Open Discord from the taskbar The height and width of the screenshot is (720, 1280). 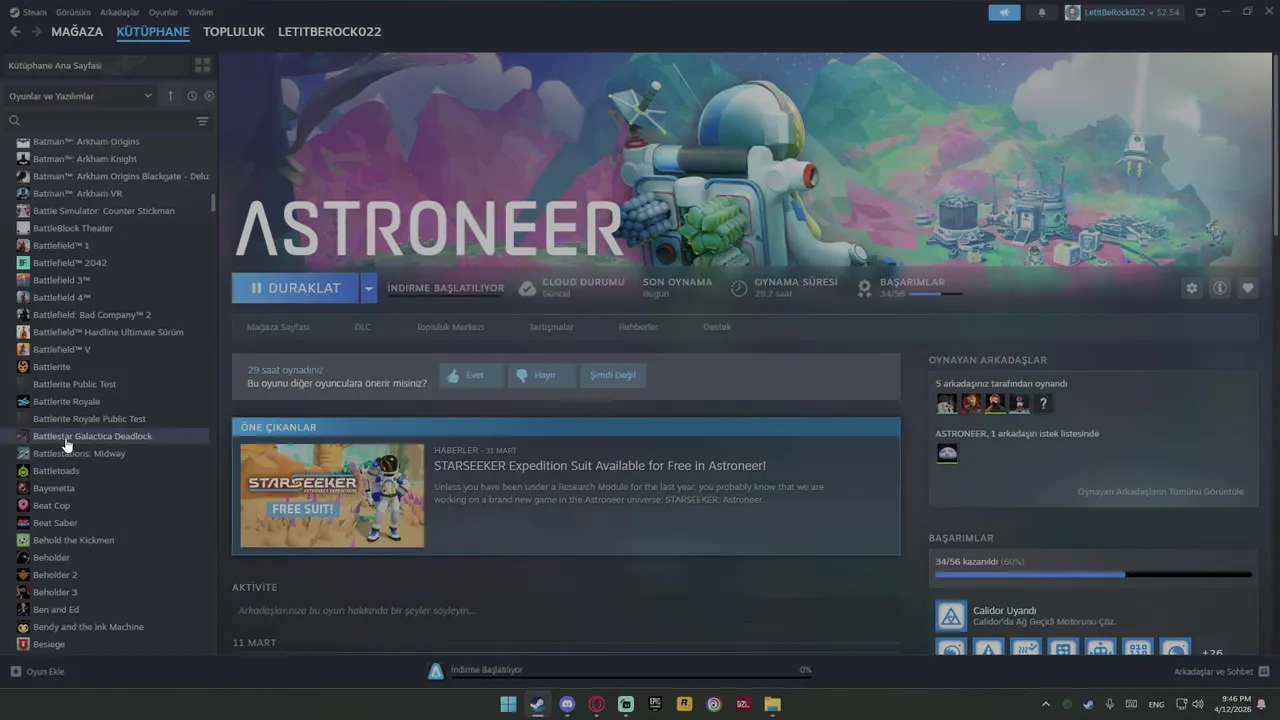[567, 704]
